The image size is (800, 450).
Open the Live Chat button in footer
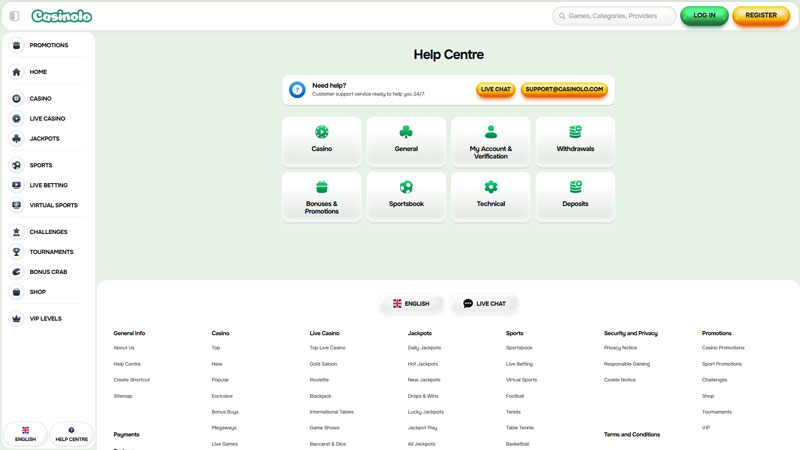[x=484, y=304]
